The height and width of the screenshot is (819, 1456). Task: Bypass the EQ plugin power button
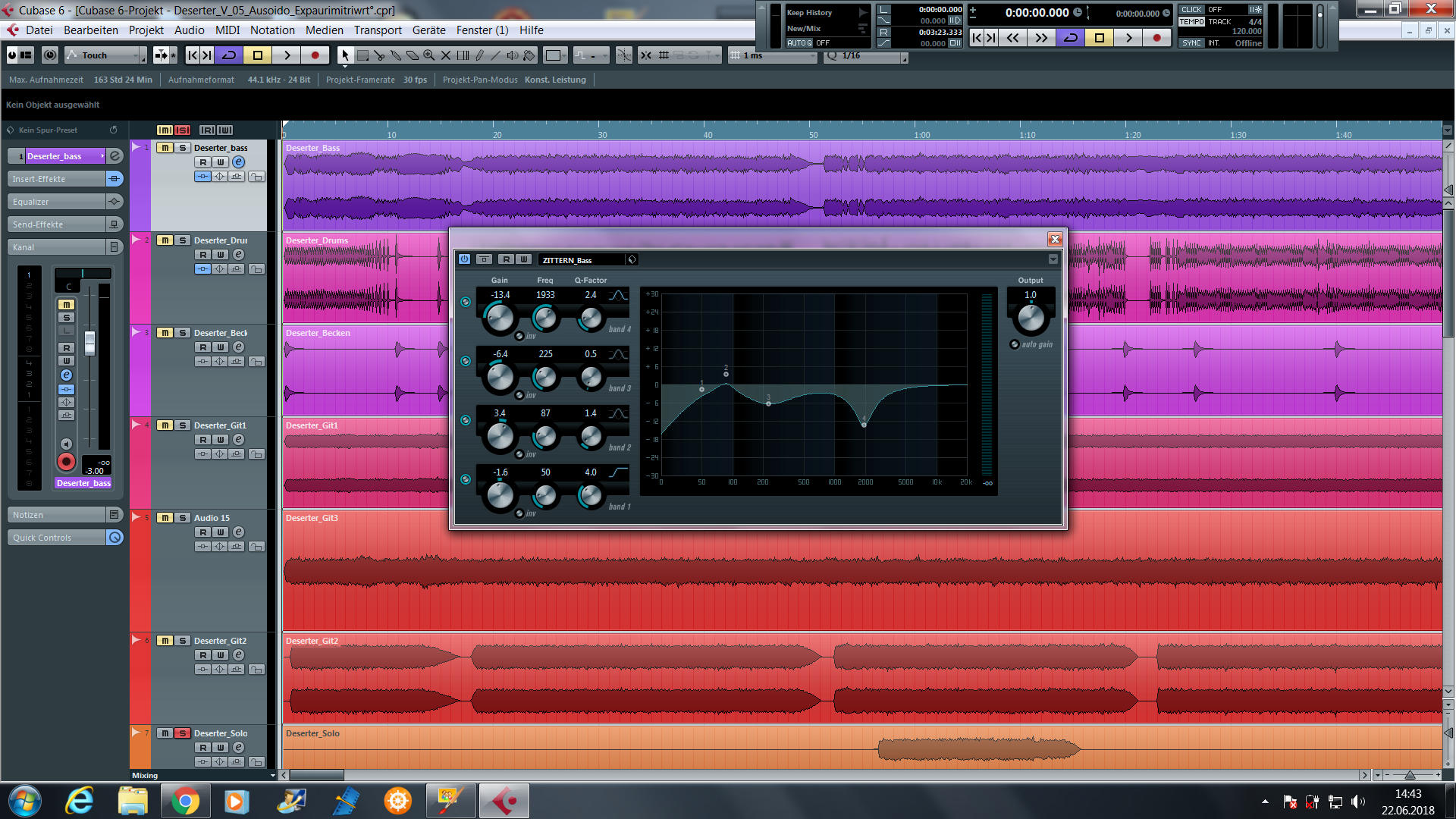464,259
